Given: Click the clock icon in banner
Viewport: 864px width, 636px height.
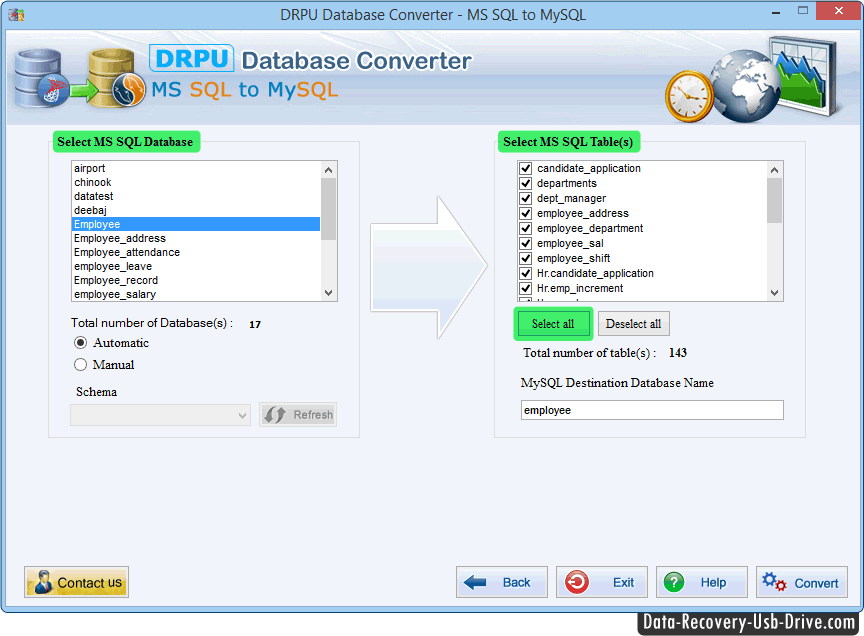Looking at the screenshot, I should 689,96.
